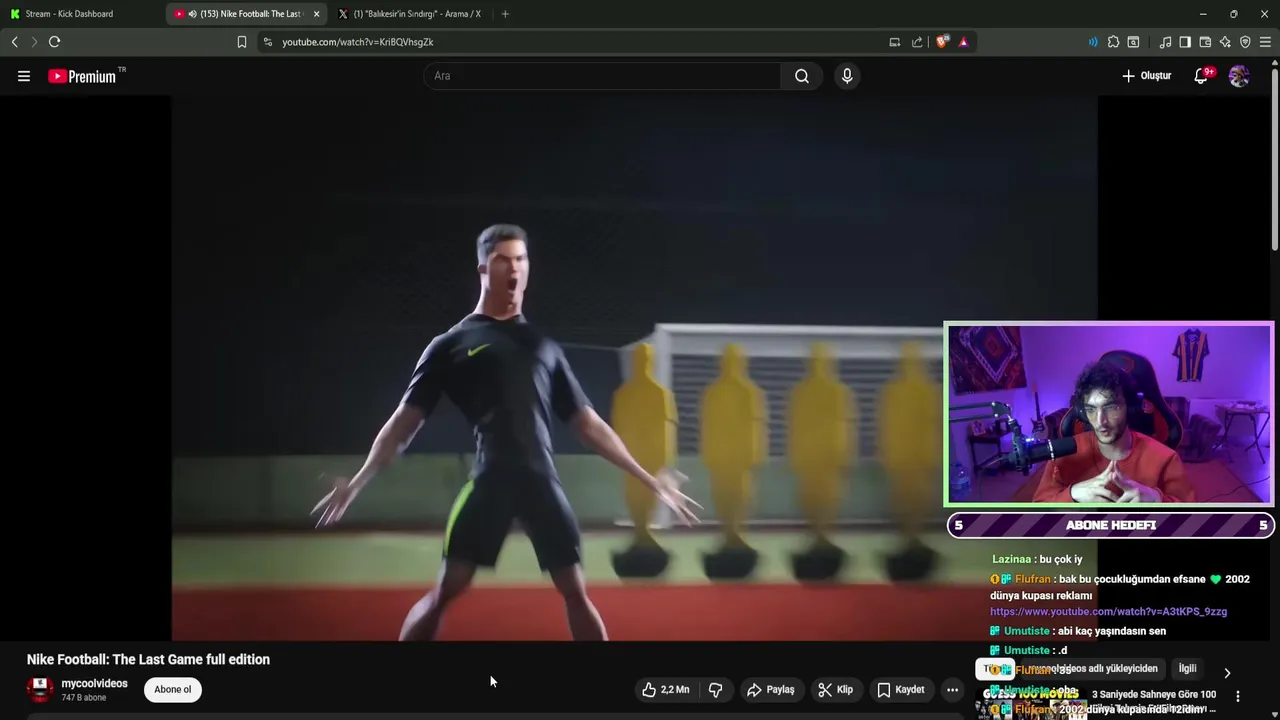Image resolution: width=1280 pixels, height=720 pixels.
Task: Focus the Ara search field
Action: (x=603, y=76)
